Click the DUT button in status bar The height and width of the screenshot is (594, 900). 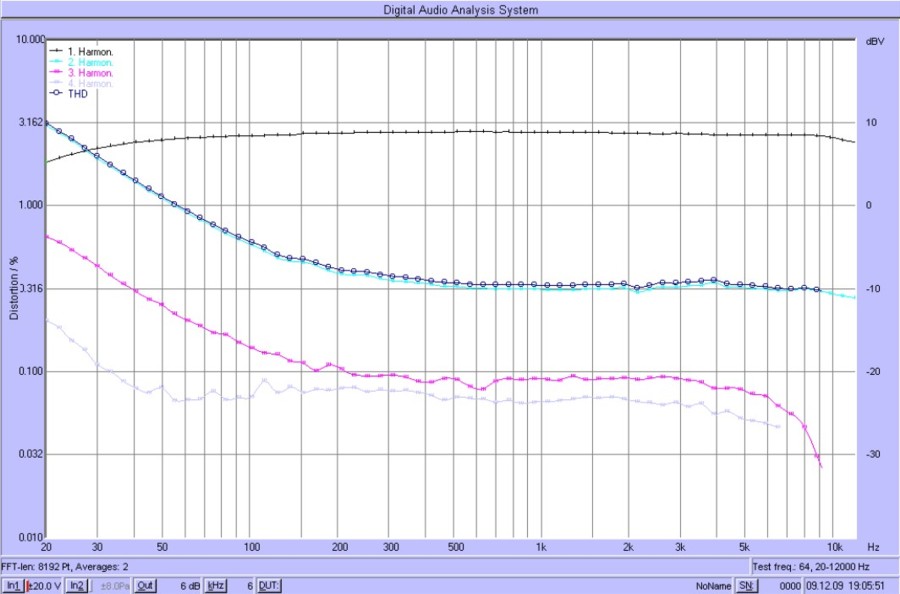pos(269,585)
